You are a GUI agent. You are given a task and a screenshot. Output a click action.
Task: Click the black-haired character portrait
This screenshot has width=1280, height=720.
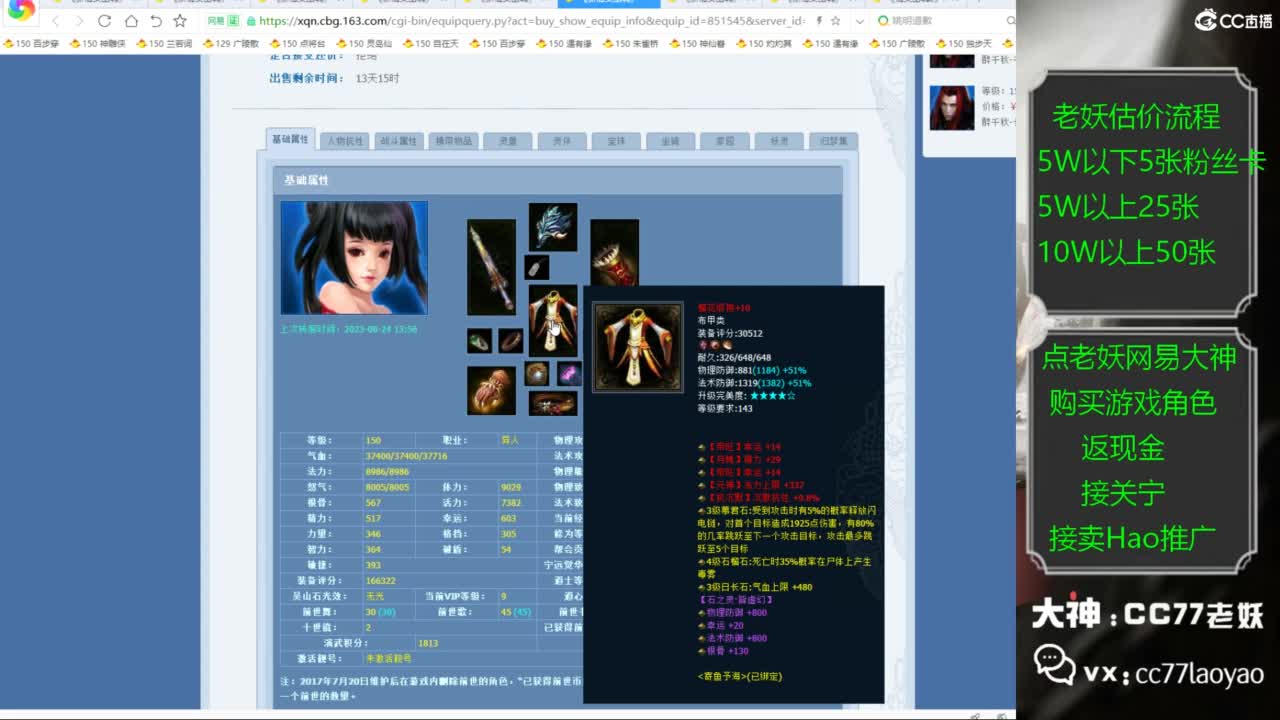click(x=354, y=258)
